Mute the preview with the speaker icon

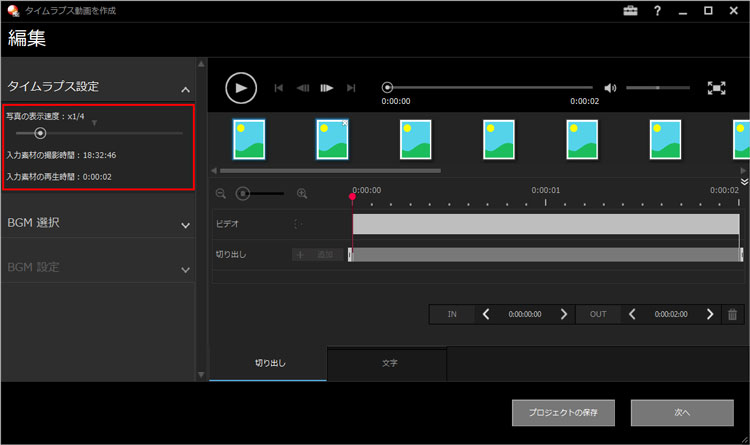(611, 88)
